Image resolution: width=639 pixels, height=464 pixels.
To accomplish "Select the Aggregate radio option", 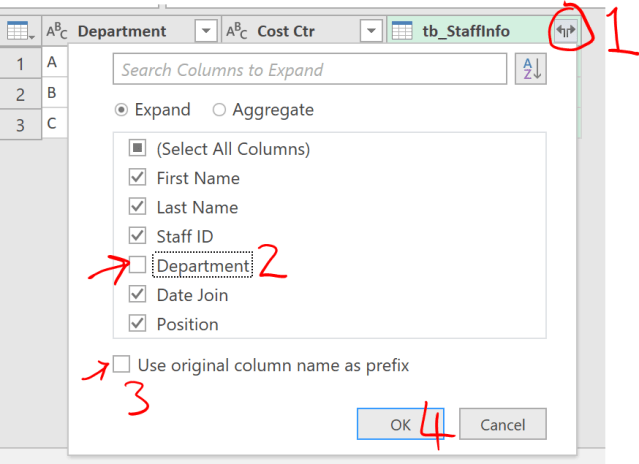I will (x=219, y=110).
